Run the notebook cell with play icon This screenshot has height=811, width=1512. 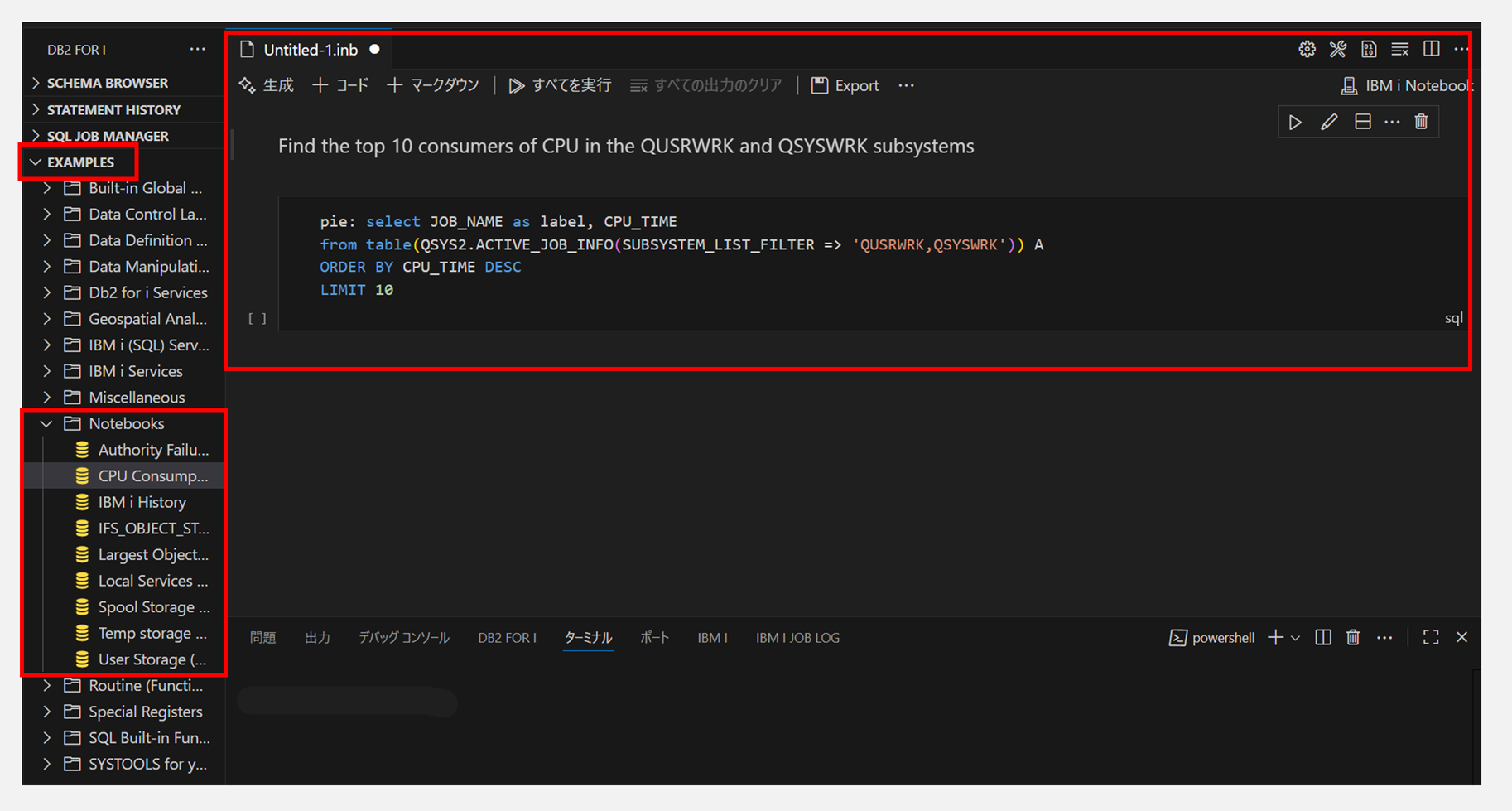[1295, 123]
